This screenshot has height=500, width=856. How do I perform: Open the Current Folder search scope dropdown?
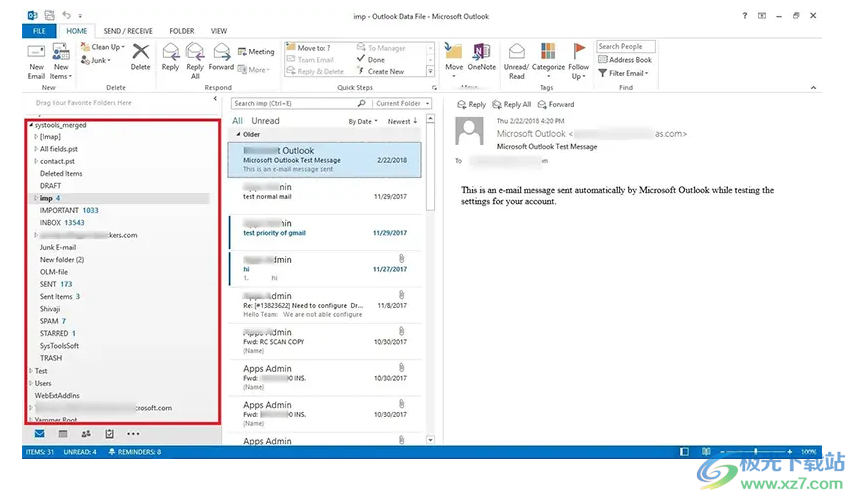tap(403, 104)
